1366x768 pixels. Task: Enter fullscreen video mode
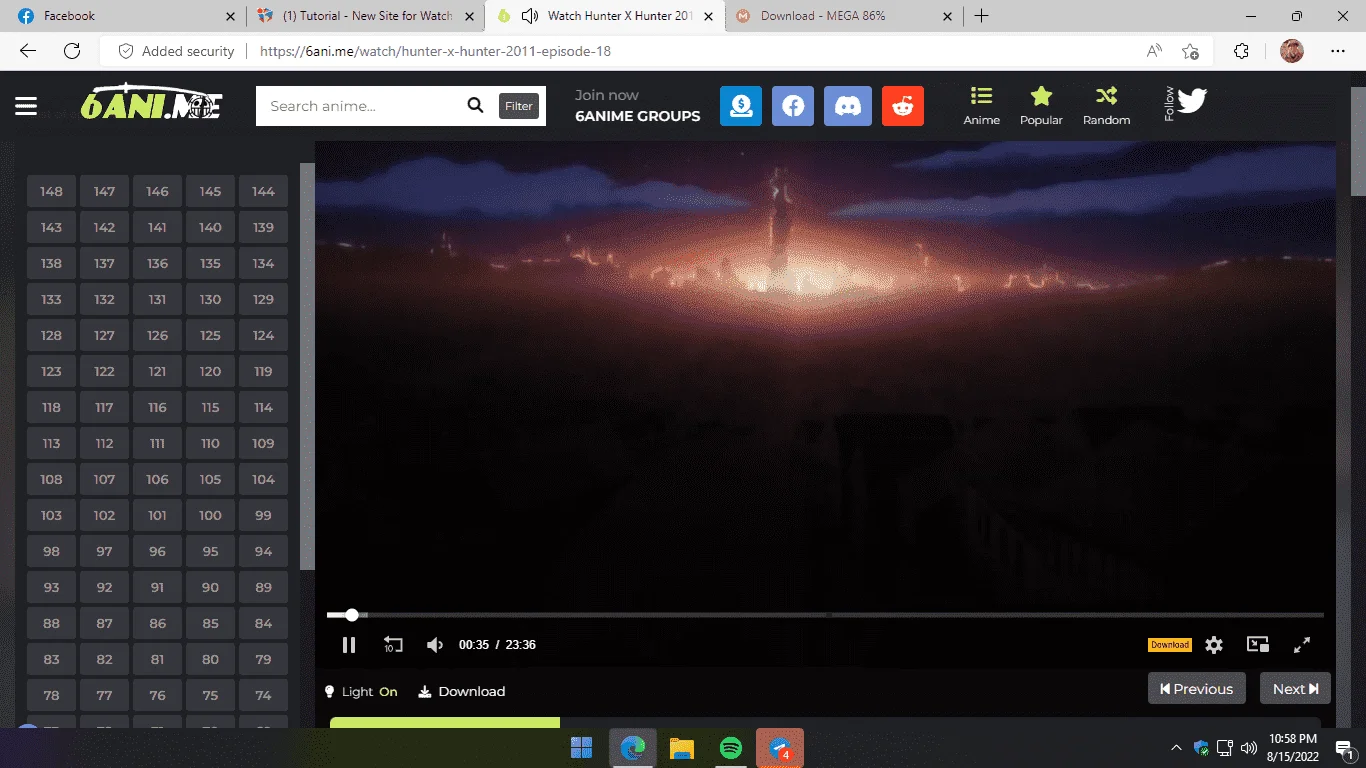tap(1302, 645)
